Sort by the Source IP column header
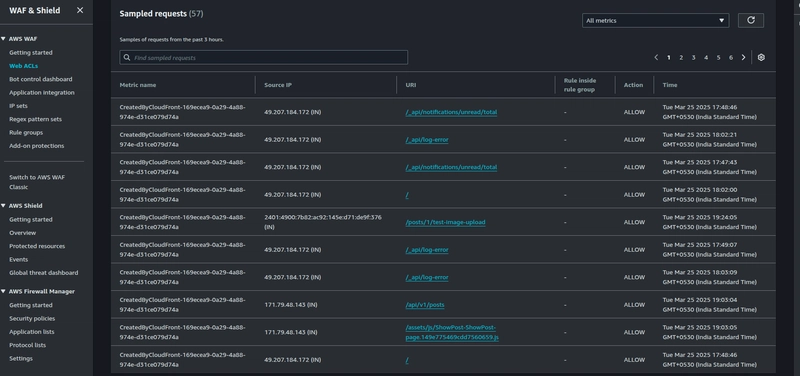Viewport: 800px width, 376px height. coord(278,85)
